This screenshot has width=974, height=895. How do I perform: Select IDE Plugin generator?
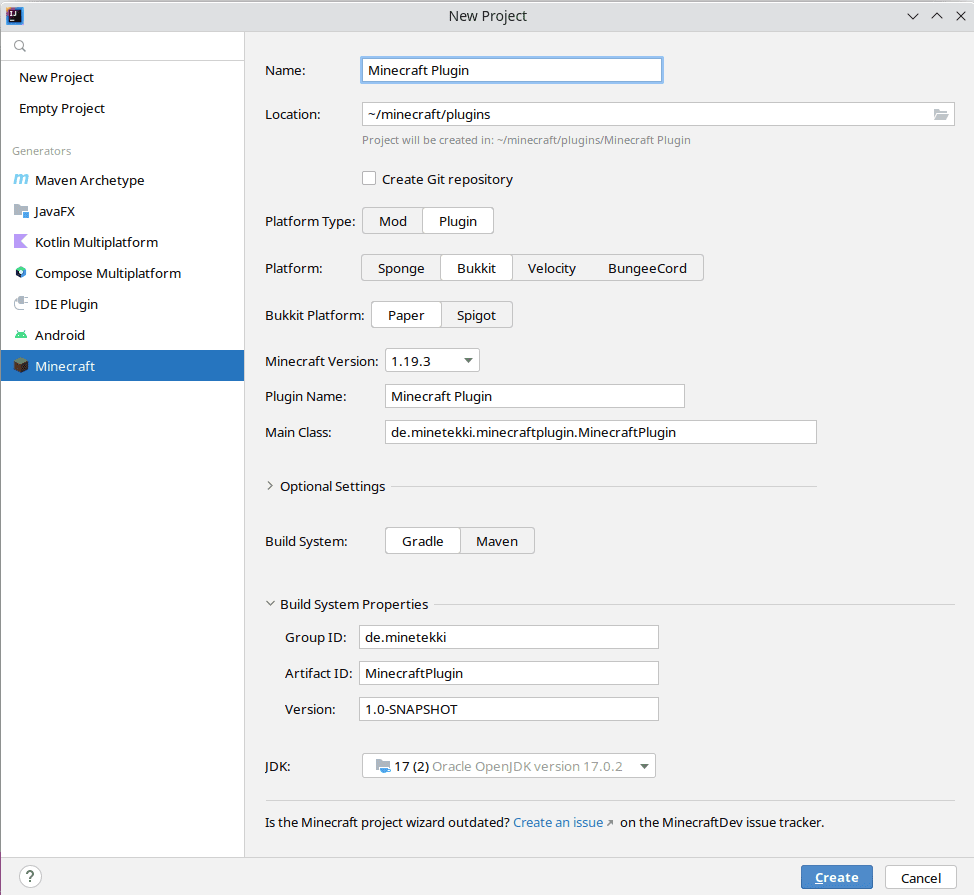[122, 304]
